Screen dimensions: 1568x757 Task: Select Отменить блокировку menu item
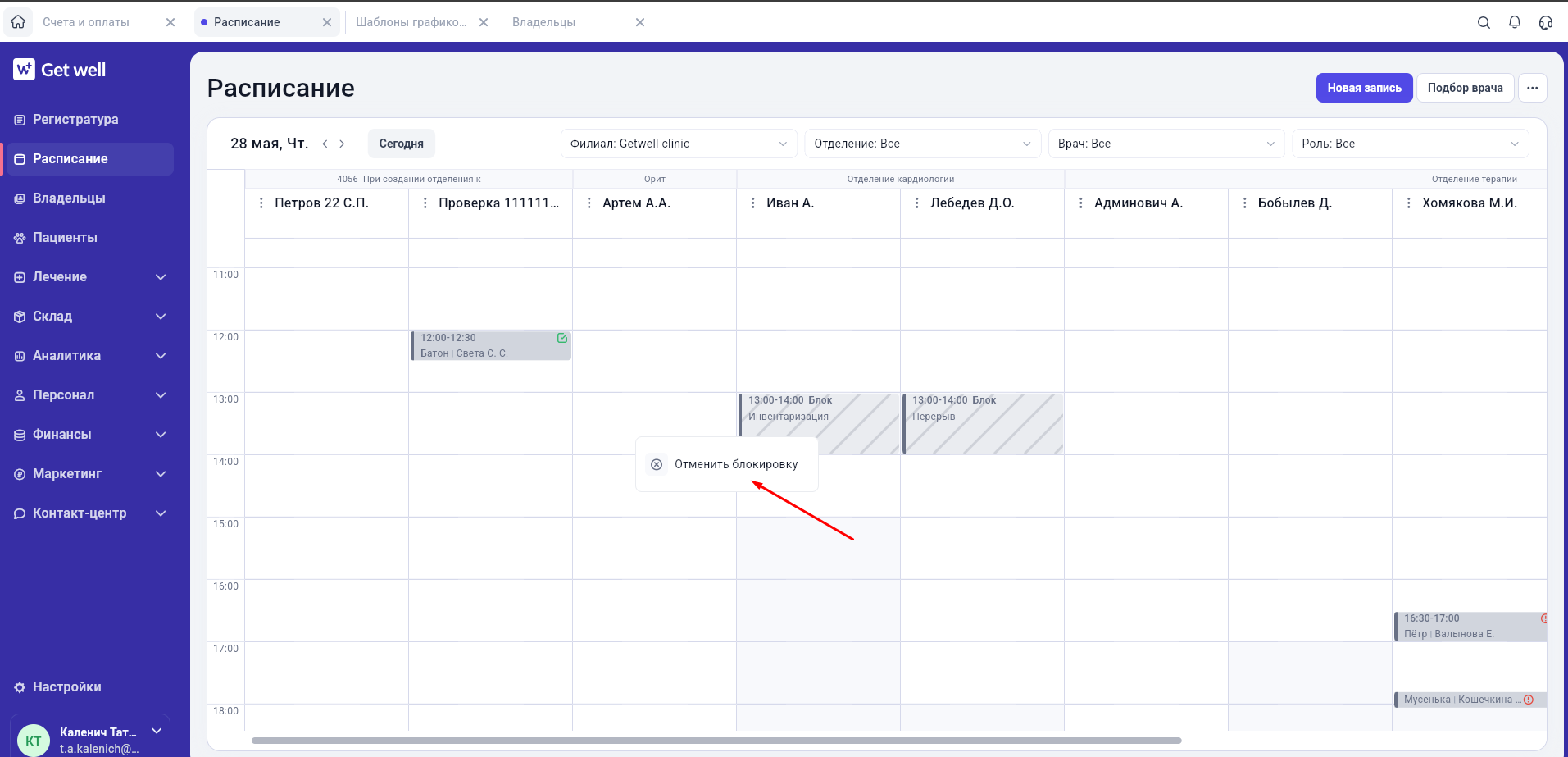[727, 464]
